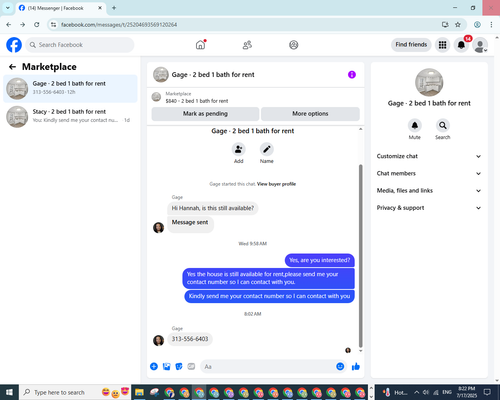Open Marketplace $840 listing link
This screenshot has height=400, width=500.
pyautogui.click(x=197, y=101)
